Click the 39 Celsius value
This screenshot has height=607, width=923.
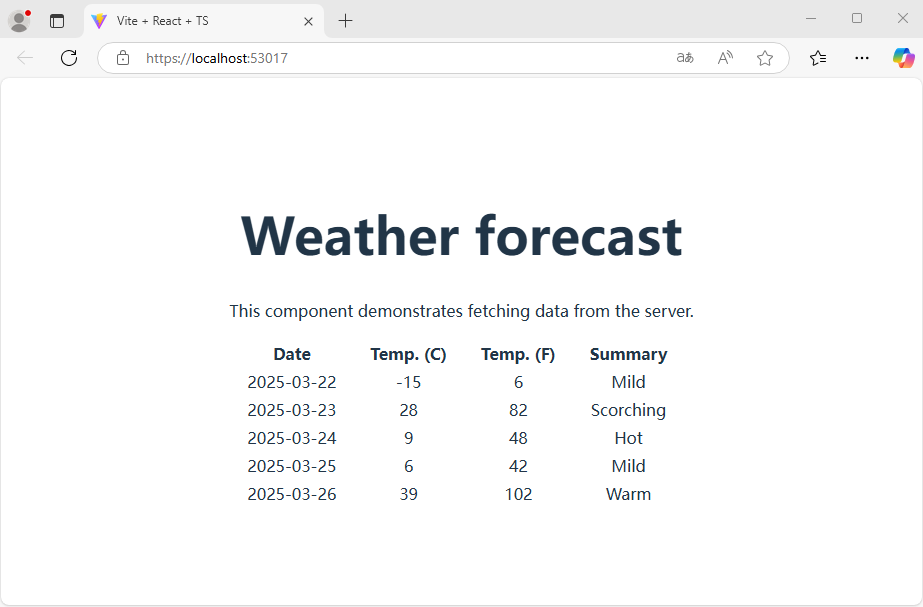[409, 494]
